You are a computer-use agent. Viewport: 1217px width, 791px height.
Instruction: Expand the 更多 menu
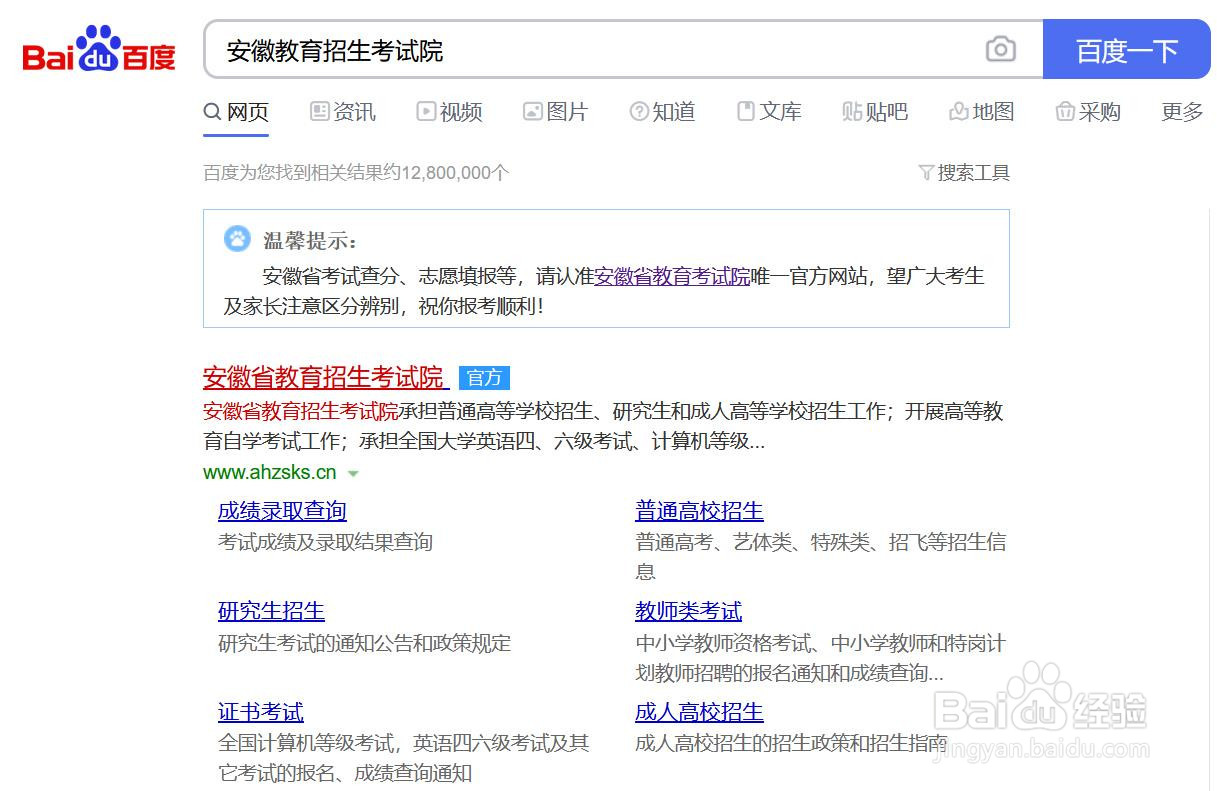(x=1182, y=112)
